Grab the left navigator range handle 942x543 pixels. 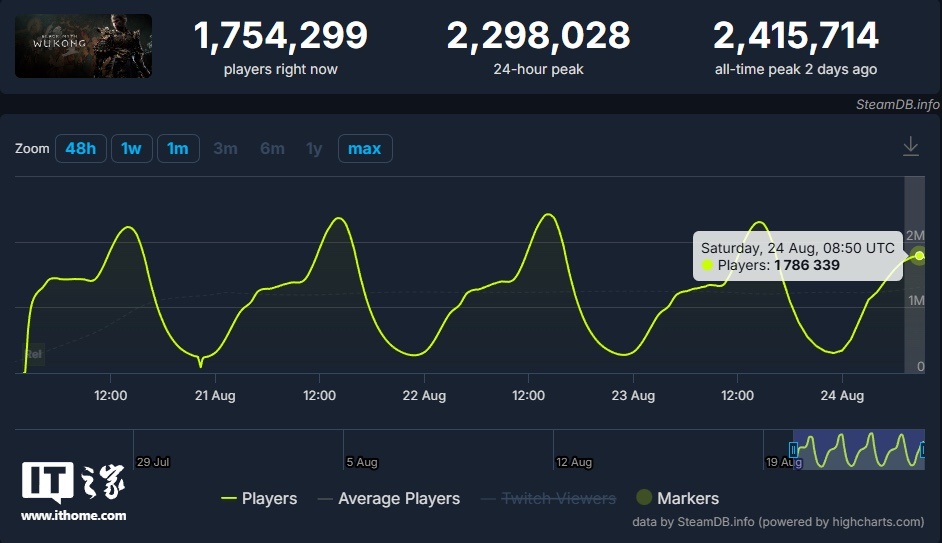(x=793, y=449)
